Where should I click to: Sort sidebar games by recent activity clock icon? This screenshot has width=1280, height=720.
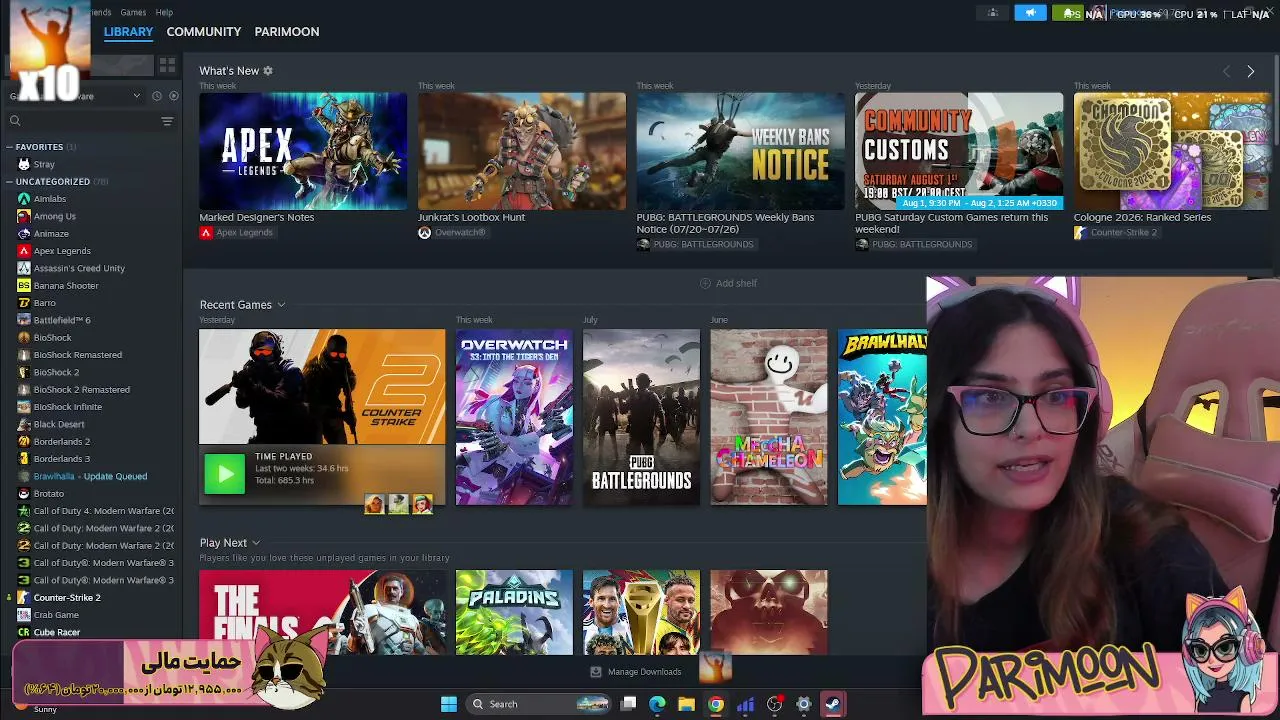point(156,96)
